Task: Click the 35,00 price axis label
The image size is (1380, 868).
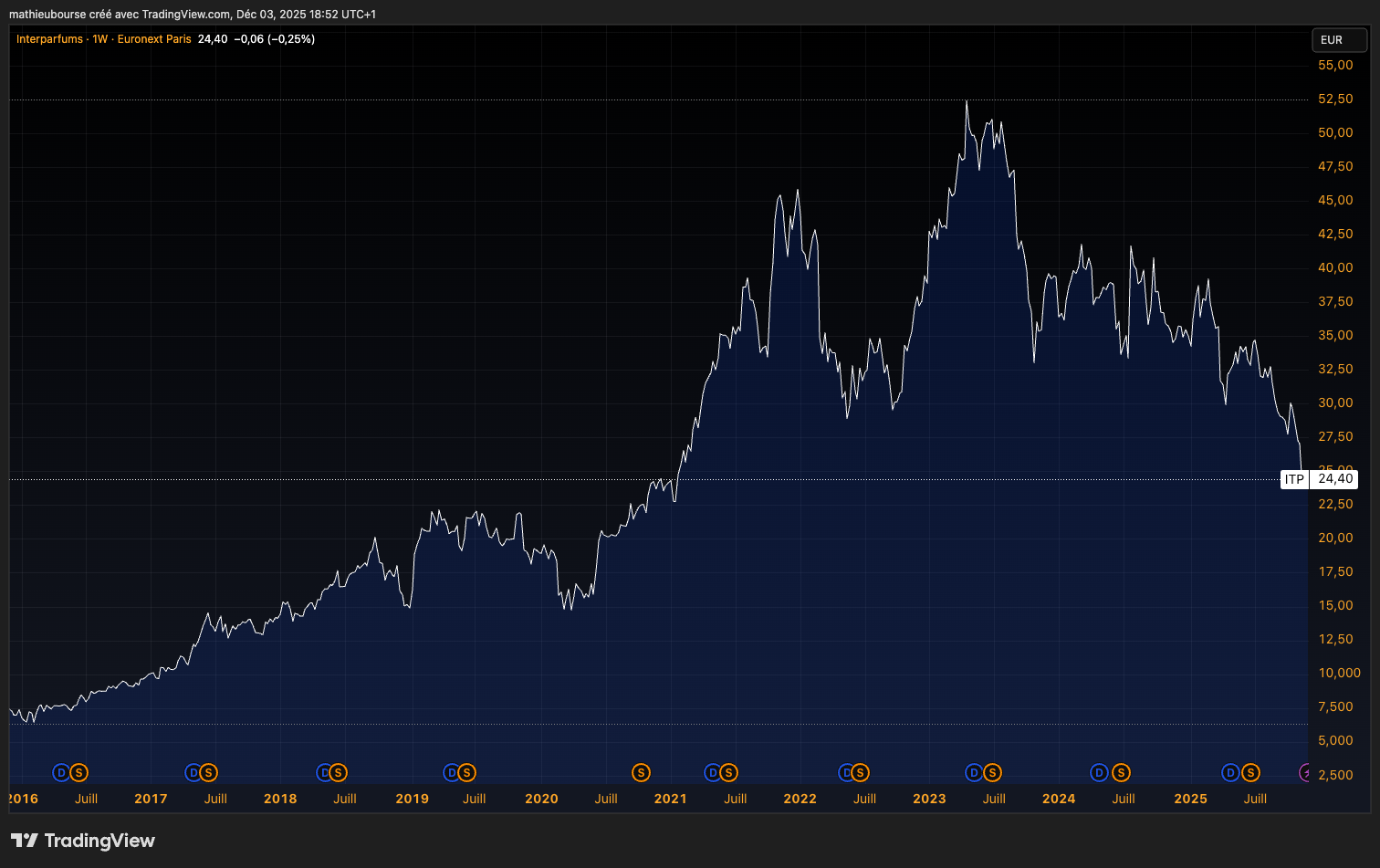Action: click(1335, 335)
